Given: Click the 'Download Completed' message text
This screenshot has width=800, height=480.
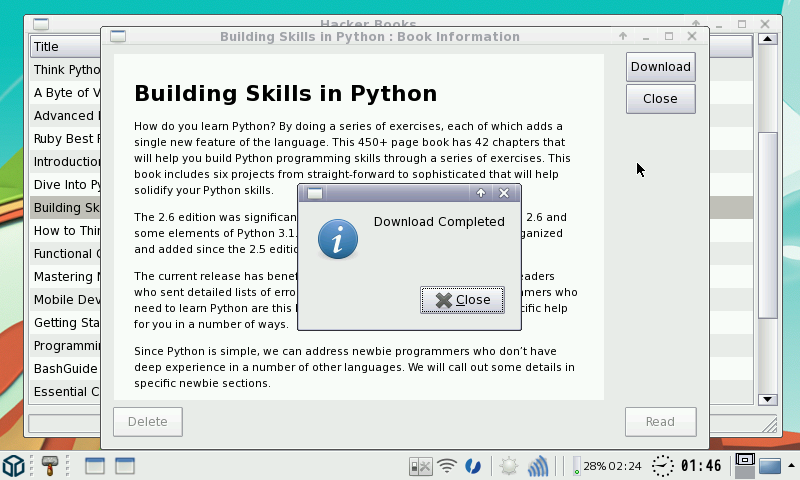Looking at the screenshot, I should 439,221.
